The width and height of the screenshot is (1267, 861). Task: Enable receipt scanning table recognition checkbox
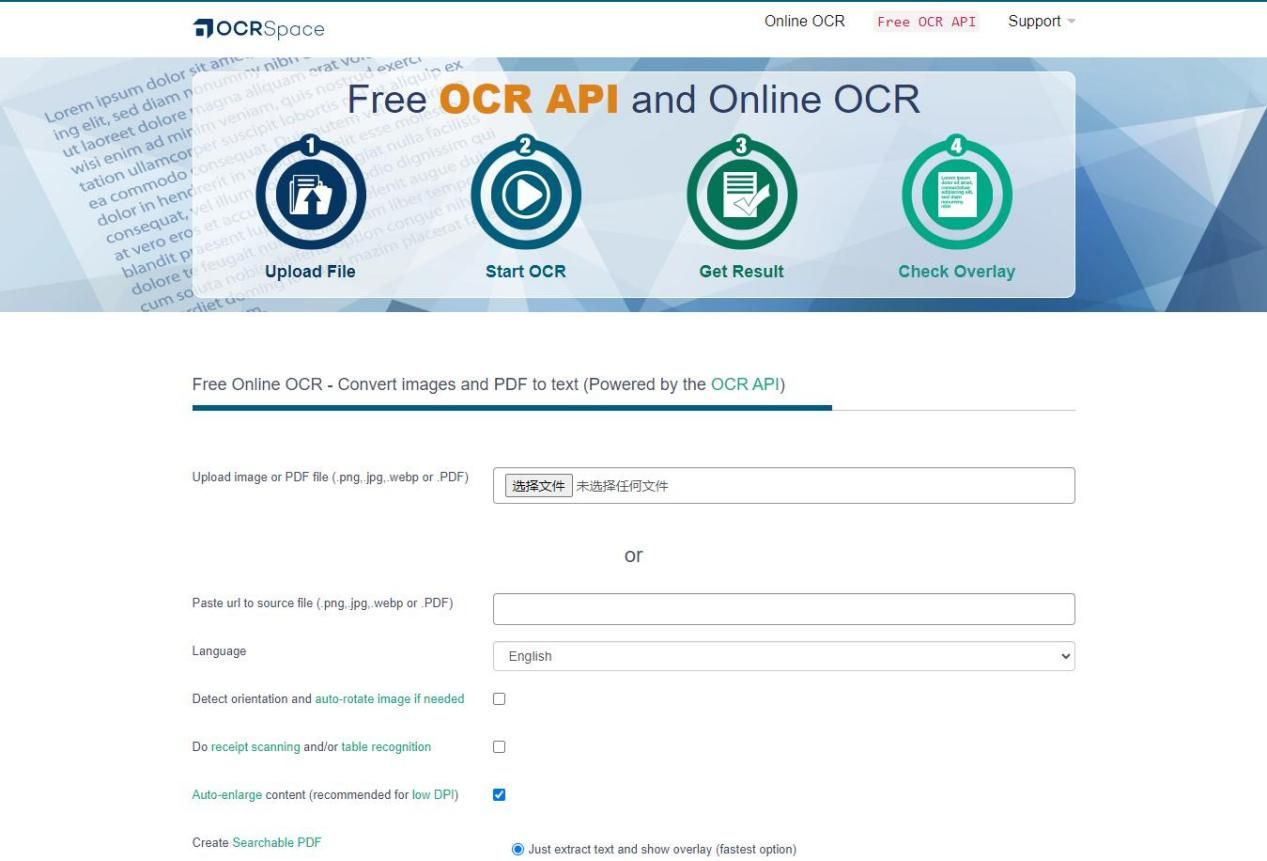(x=499, y=747)
